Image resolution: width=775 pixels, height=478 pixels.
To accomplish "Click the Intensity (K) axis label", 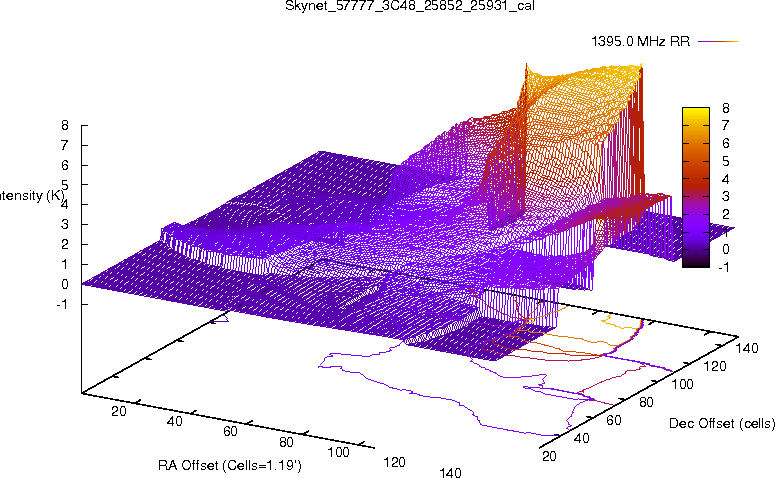I will tap(31, 195).
